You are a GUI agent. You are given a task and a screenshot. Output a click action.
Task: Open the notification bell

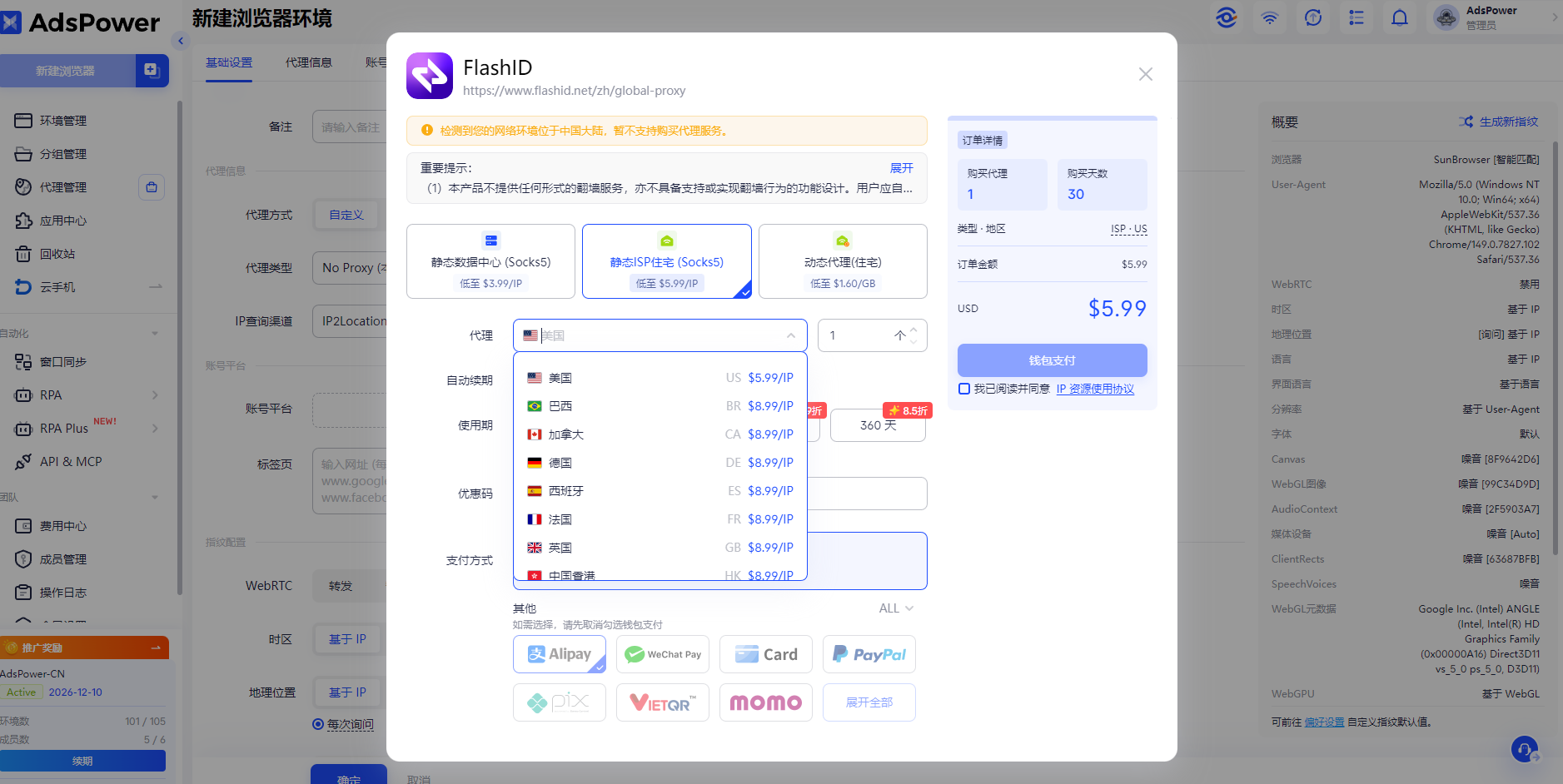pos(1400,17)
